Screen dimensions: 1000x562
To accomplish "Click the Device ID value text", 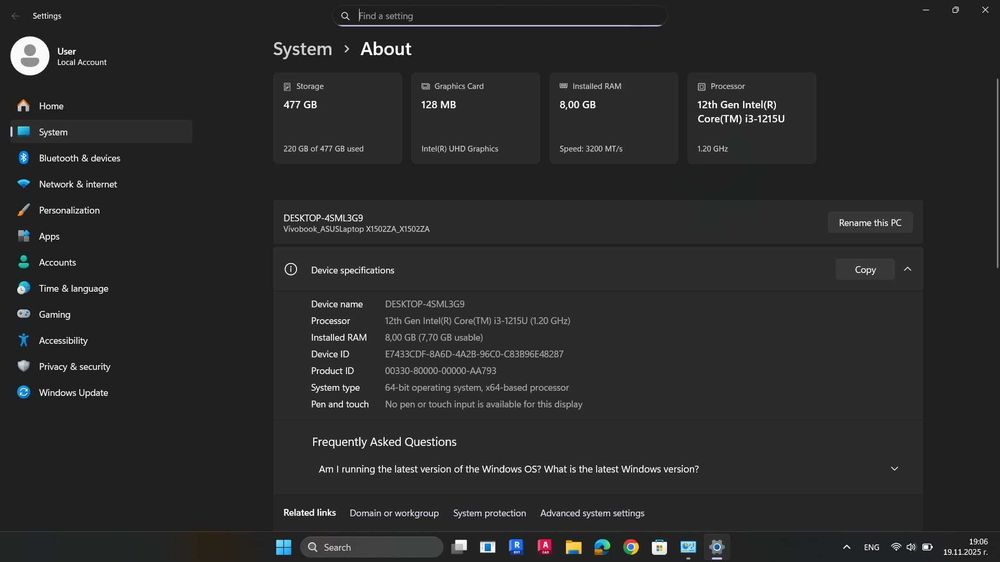I will click(x=474, y=354).
